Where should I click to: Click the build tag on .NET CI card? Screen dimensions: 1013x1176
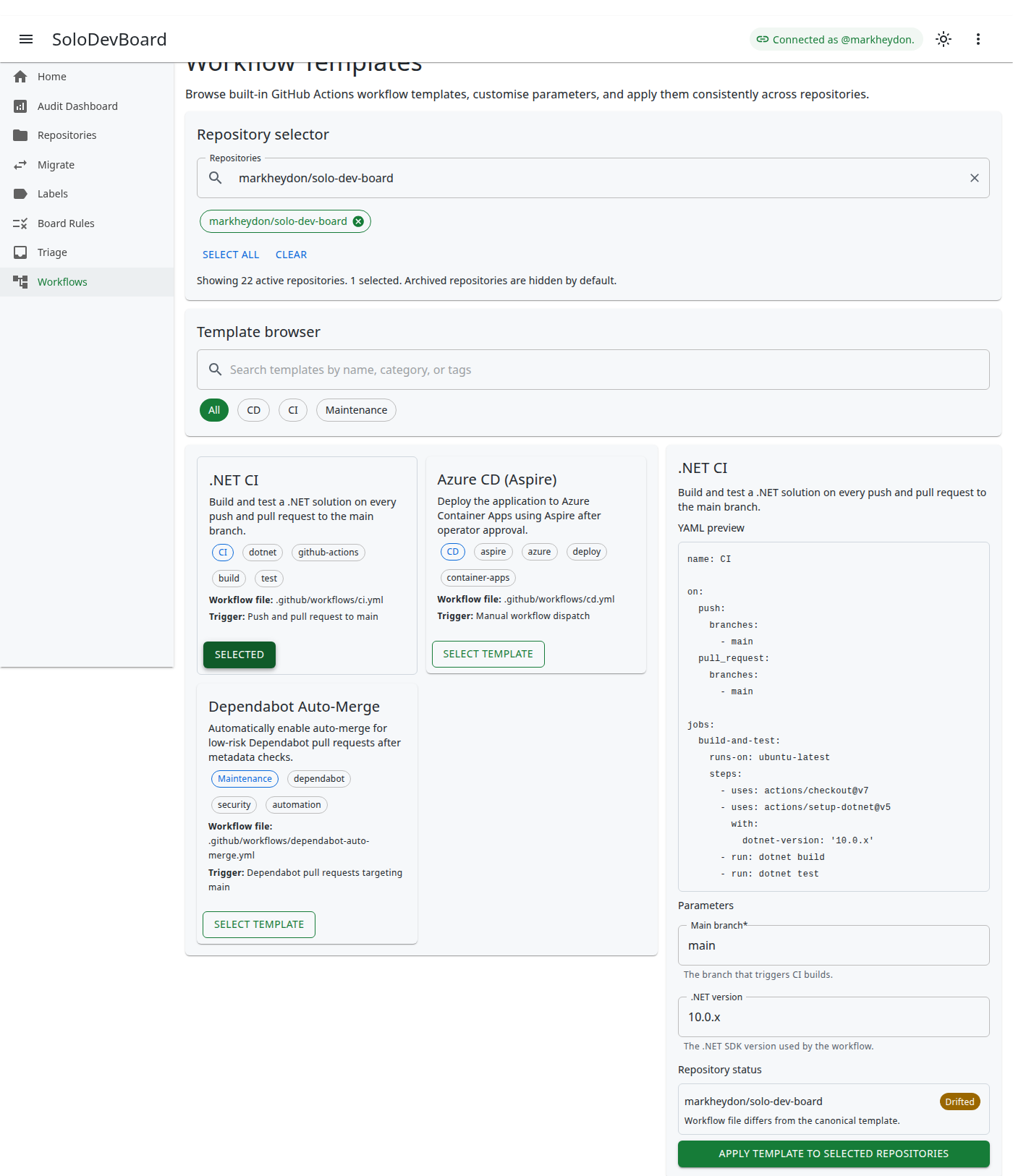(229, 579)
